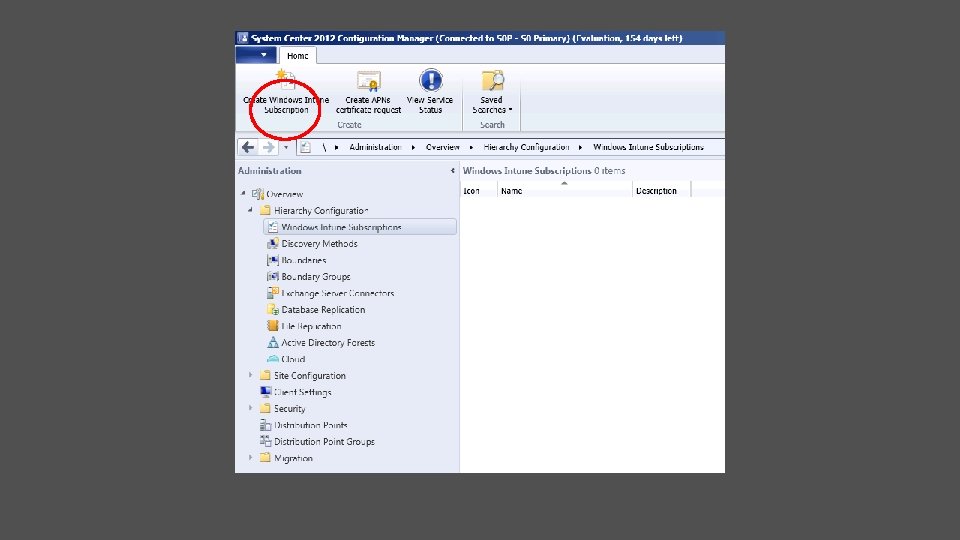The height and width of the screenshot is (540, 960).
Task: Open Create APNs certificate request
Action: pyautogui.click(x=369, y=92)
